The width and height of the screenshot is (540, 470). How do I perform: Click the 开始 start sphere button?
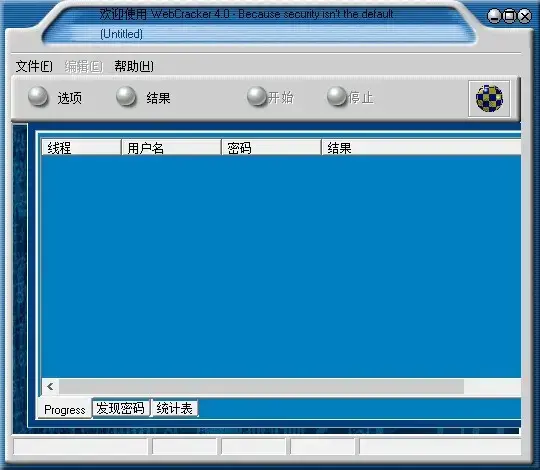(x=257, y=96)
